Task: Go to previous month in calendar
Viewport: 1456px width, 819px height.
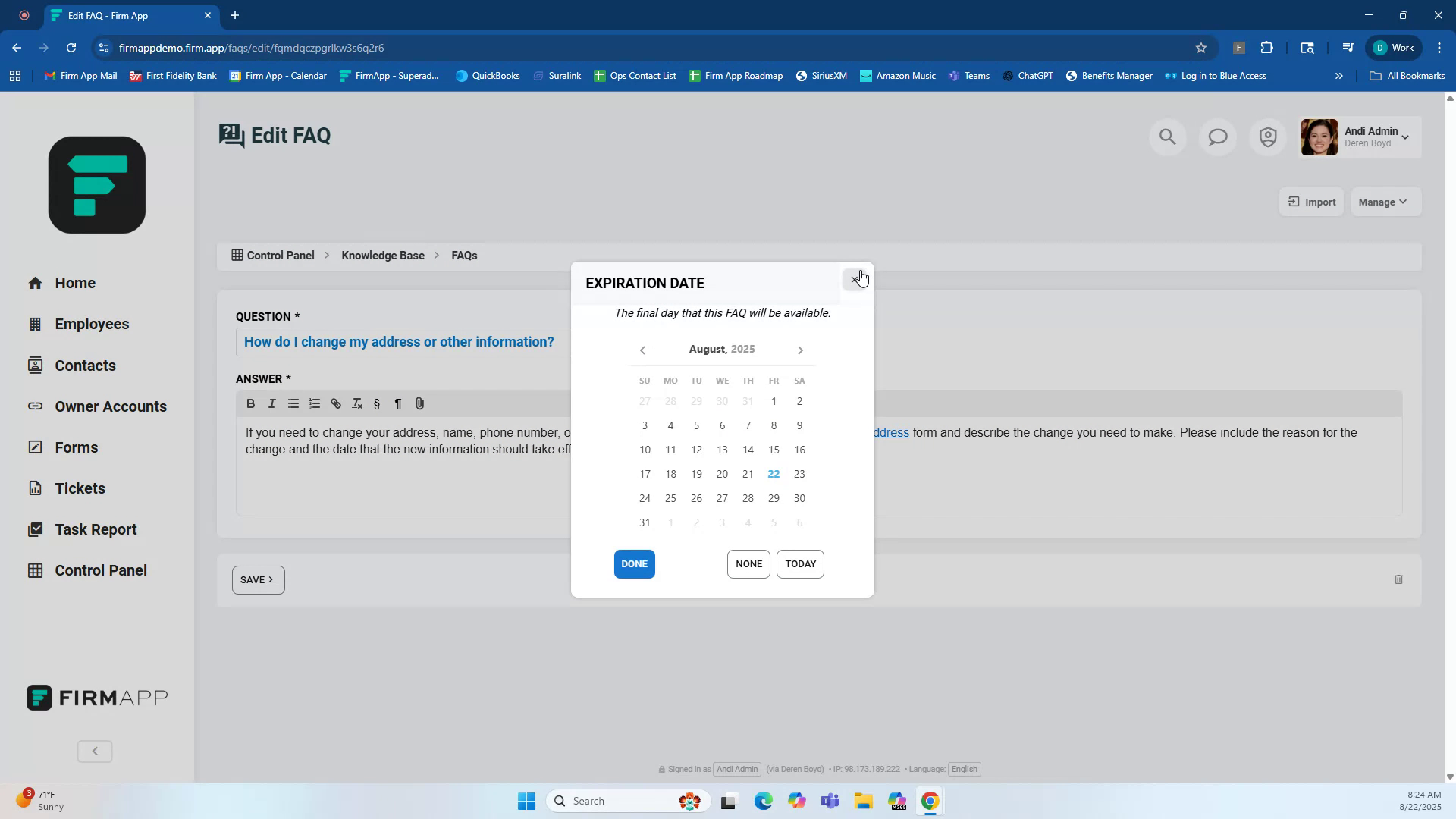Action: [642, 350]
